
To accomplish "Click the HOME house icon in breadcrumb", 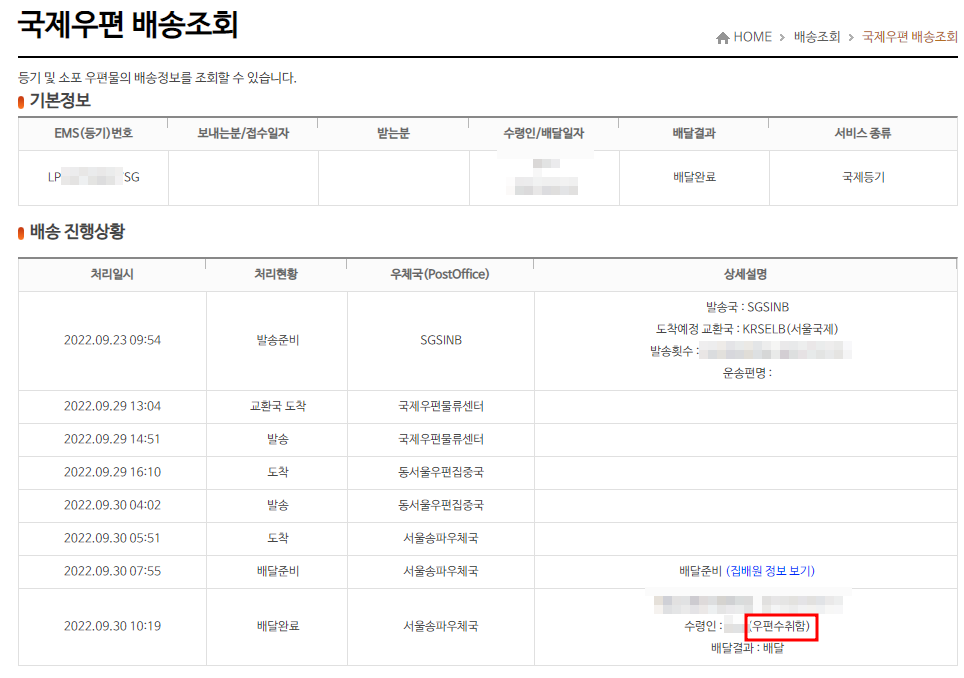I will (723, 37).
